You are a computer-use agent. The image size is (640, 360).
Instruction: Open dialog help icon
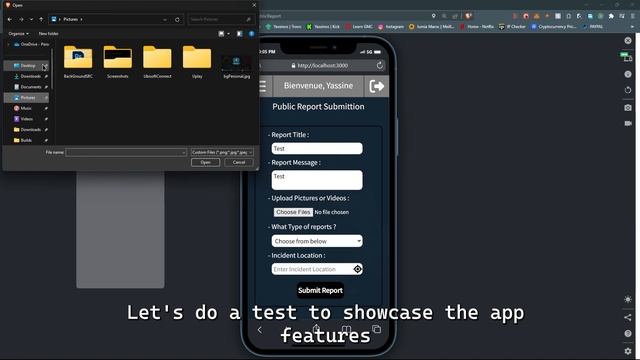(x=251, y=33)
